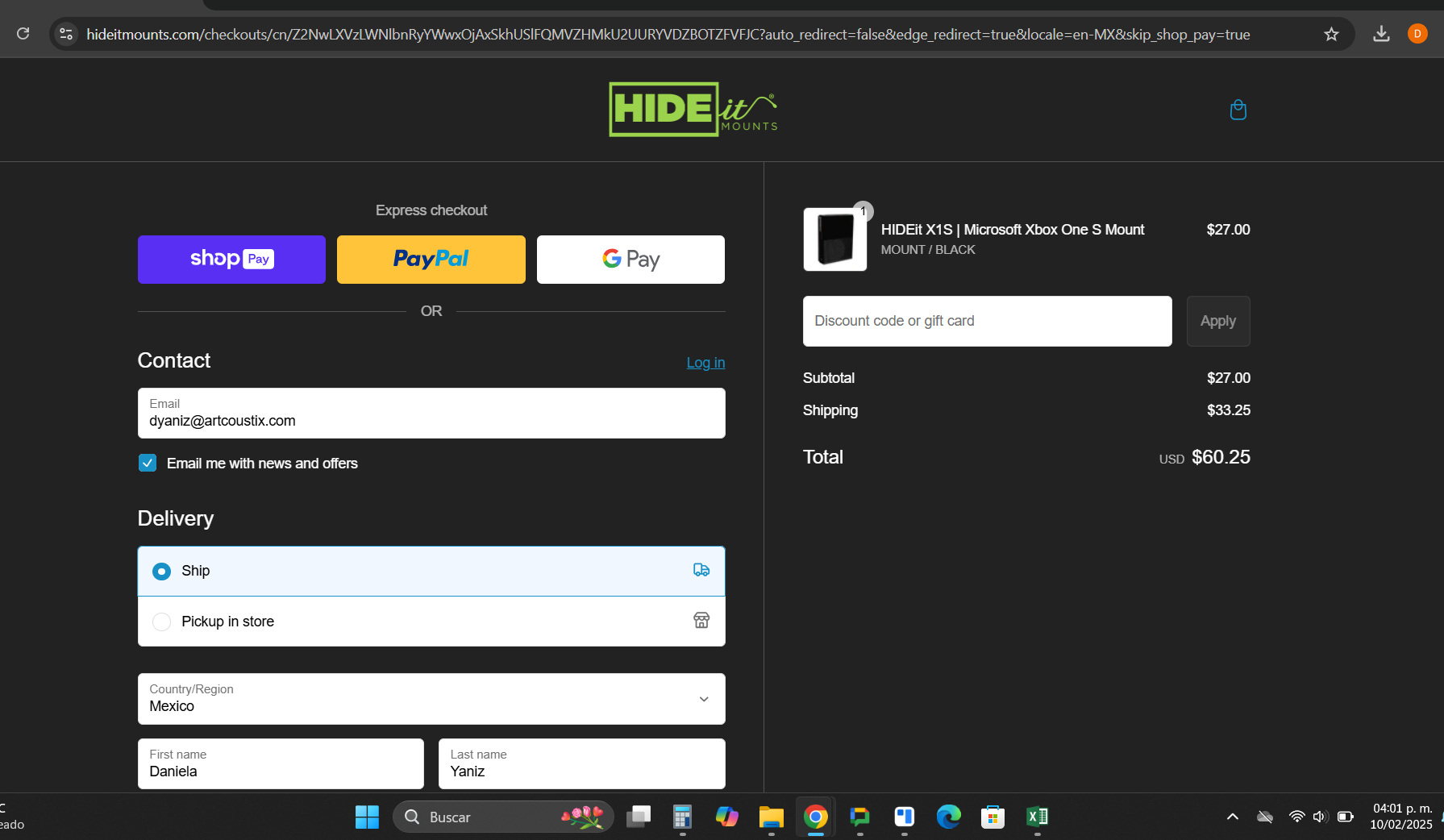Pay with Shop Pay express button

pyautogui.click(x=231, y=260)
